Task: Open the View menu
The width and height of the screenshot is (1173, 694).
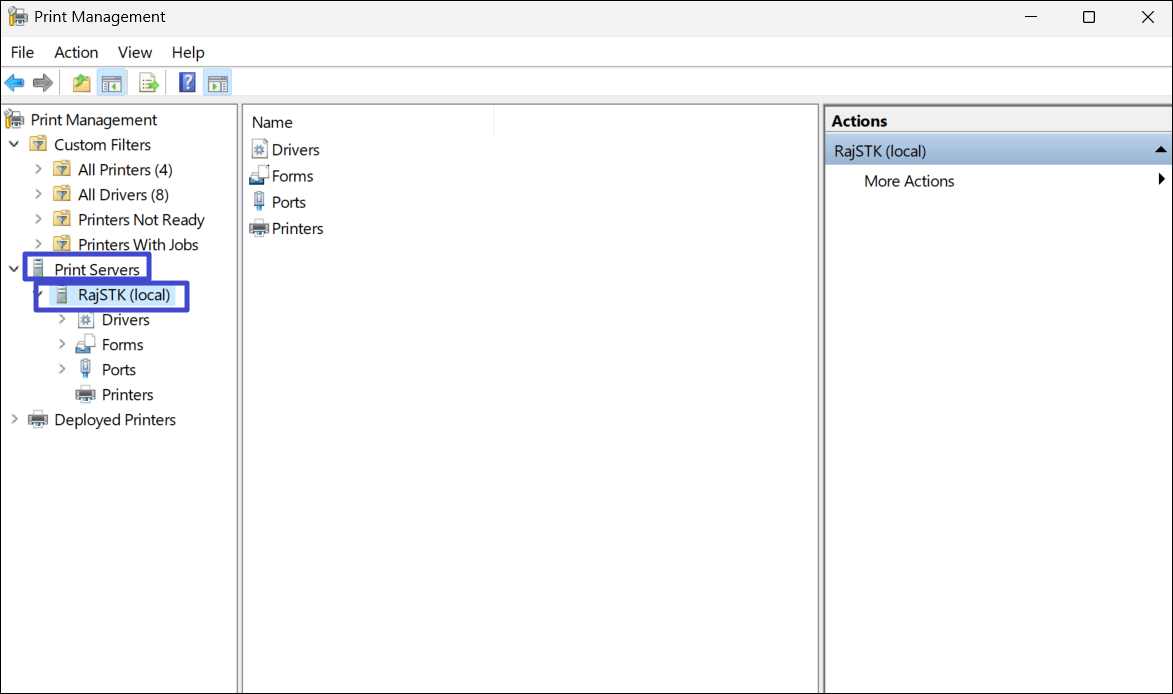Action: 135,52
